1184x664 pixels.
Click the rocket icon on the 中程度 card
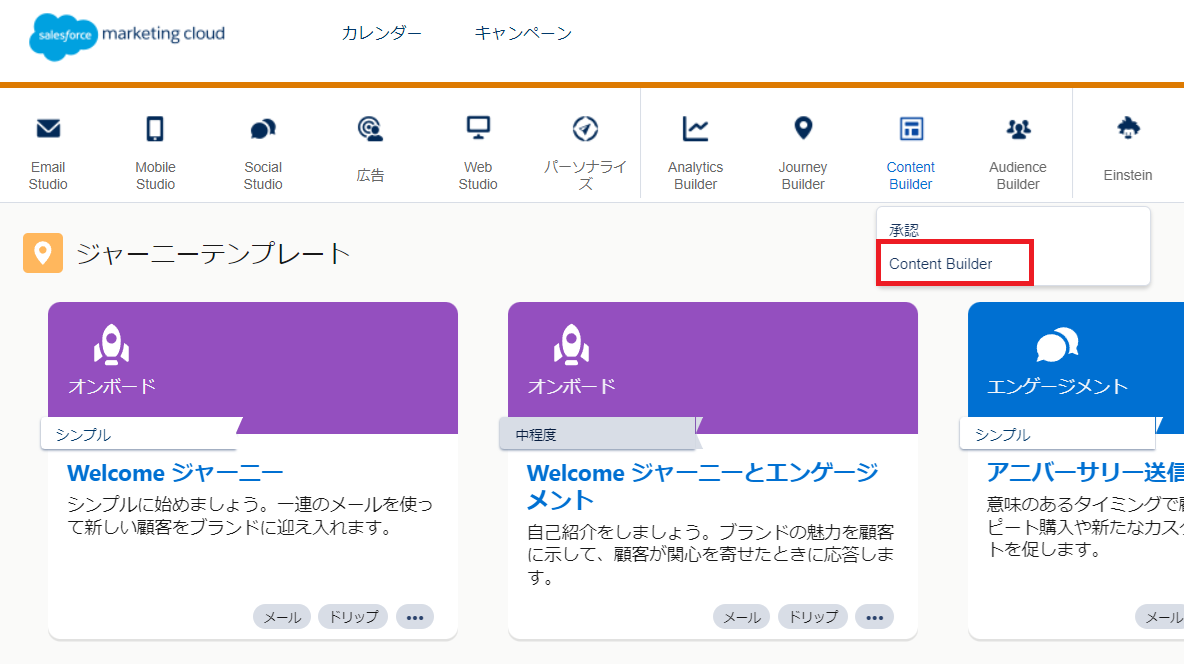tap(572, 344)
